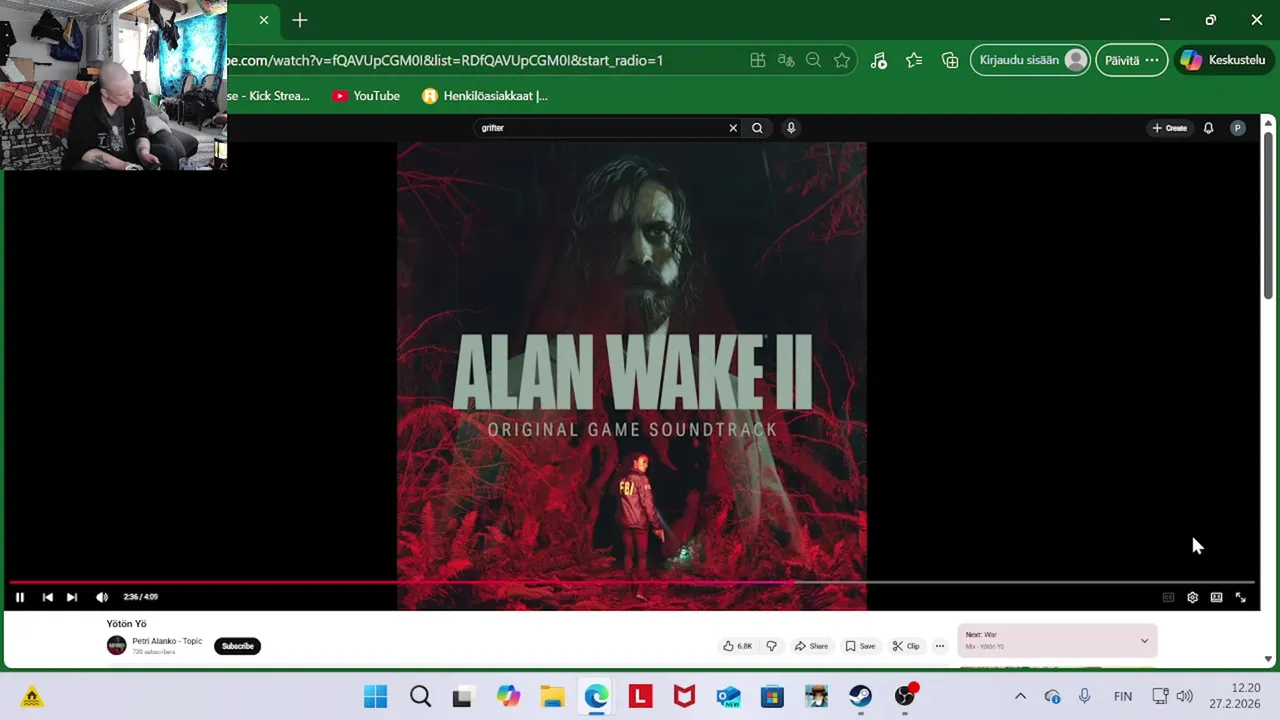Click the translate page icon
Screen dimensions: 1280x720
(786, 60)
